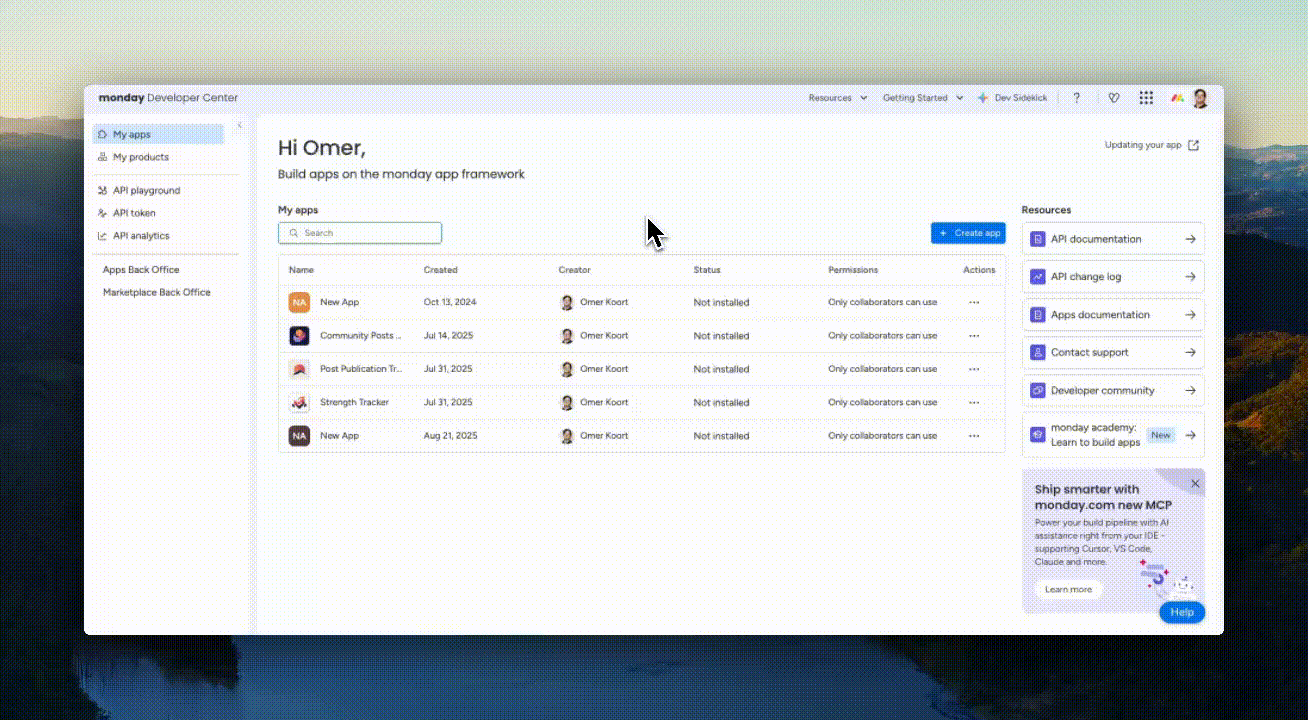Image resolution: width=1308 pixels, height=720 pixels.
Task: Click the Strength Tracker app name
Action: (354, 402)
